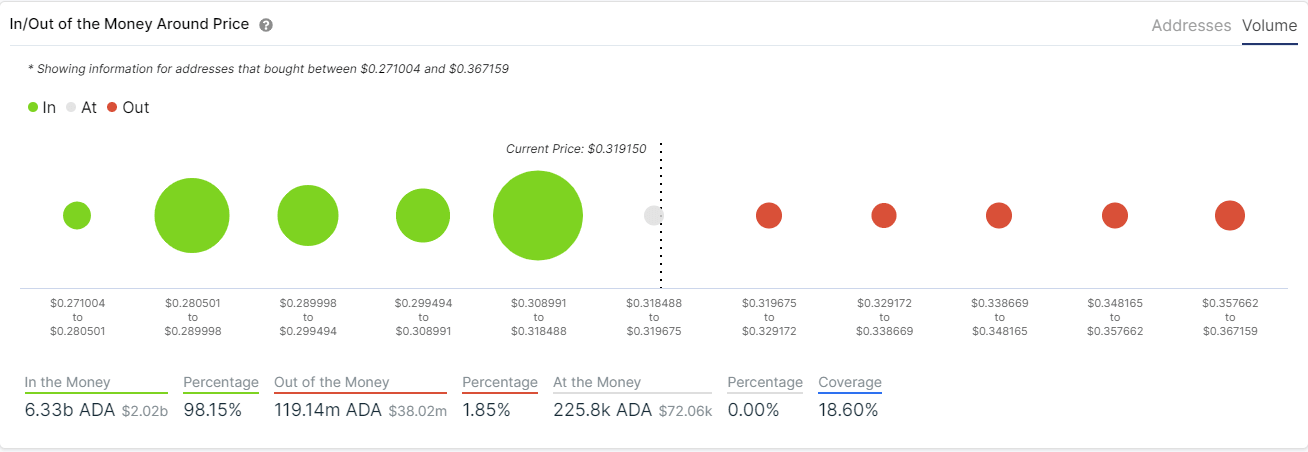Screen dimensions: 1308x452
Task: Toggle the green In legend item
Action: pos(42,107)
